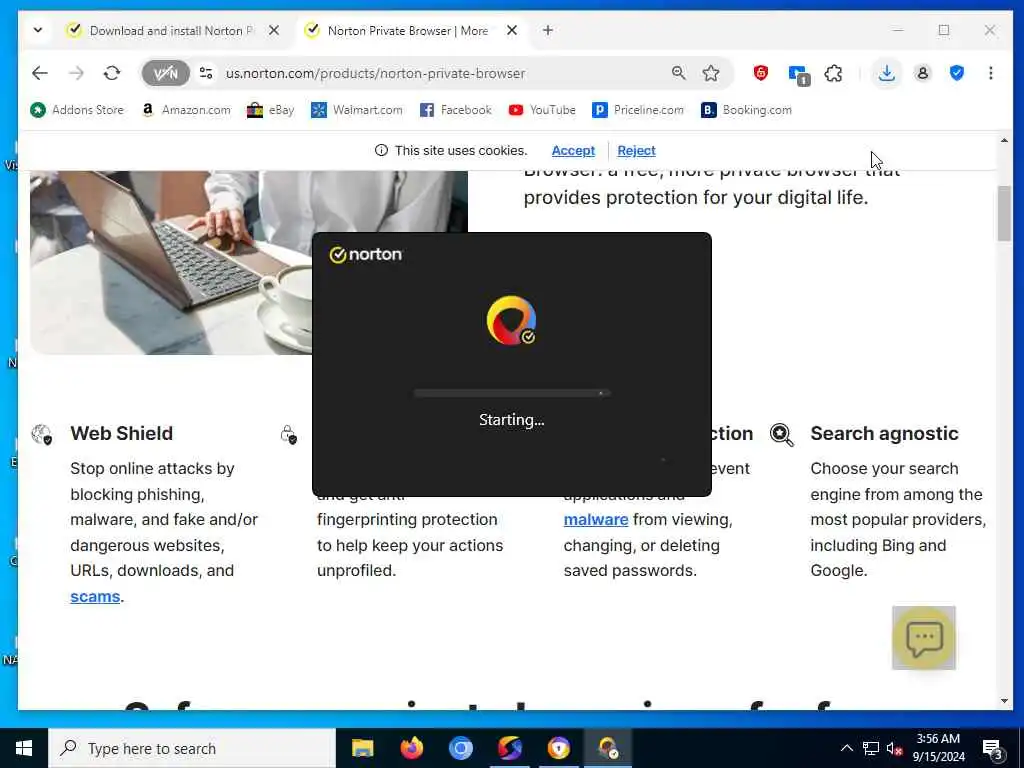Click the Search agnostic heading

point(884,434)
